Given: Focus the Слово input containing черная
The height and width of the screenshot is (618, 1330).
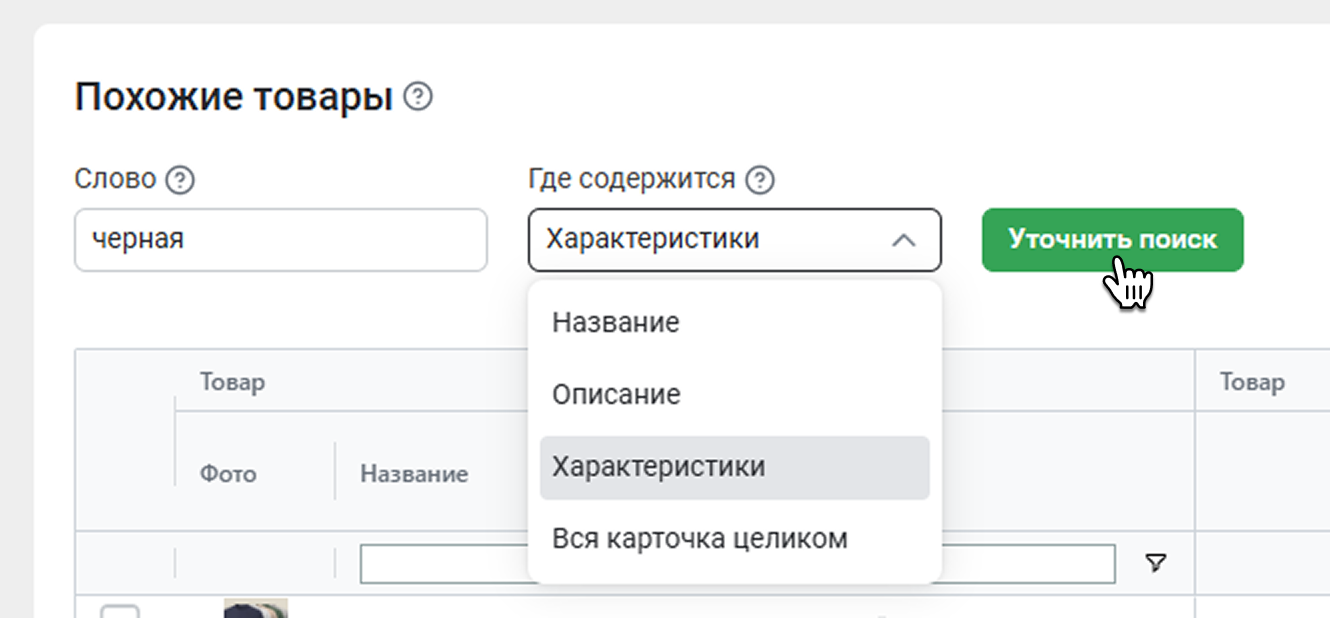Looking at the screenshot, I should coord(280,240).
